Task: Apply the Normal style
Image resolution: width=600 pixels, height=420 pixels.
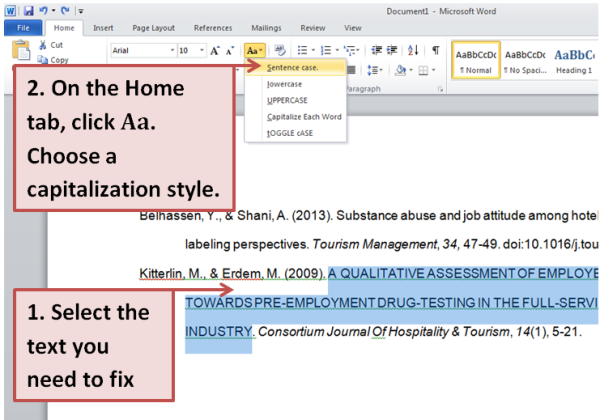Action: coord(476,60)
